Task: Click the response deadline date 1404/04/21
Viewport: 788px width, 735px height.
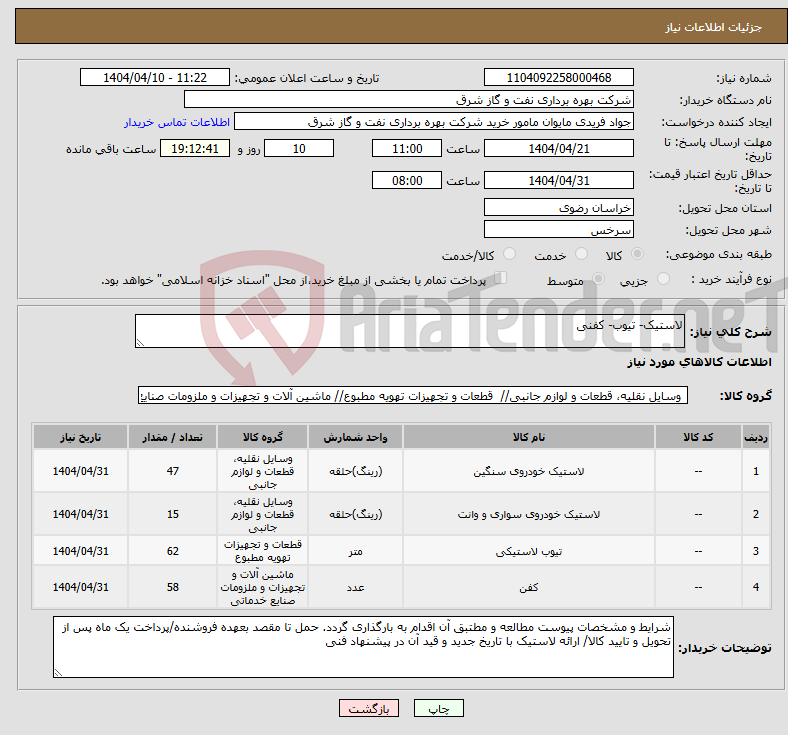Action: click(558, 149)
